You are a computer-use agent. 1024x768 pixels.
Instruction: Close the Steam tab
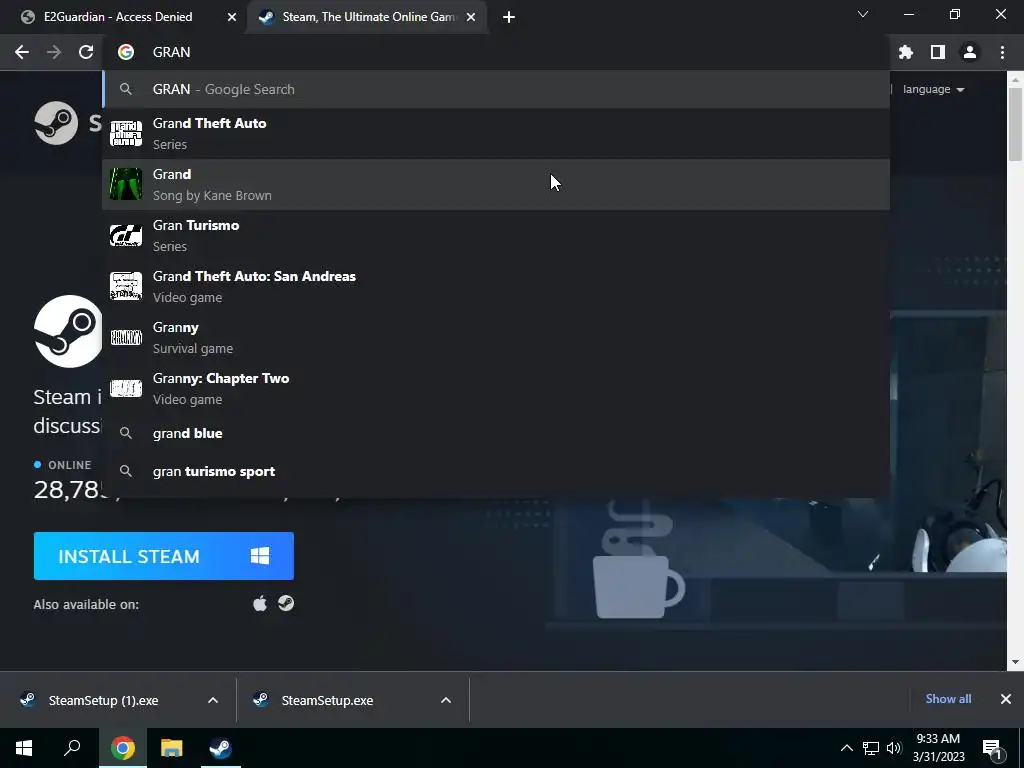click(471, 17)
